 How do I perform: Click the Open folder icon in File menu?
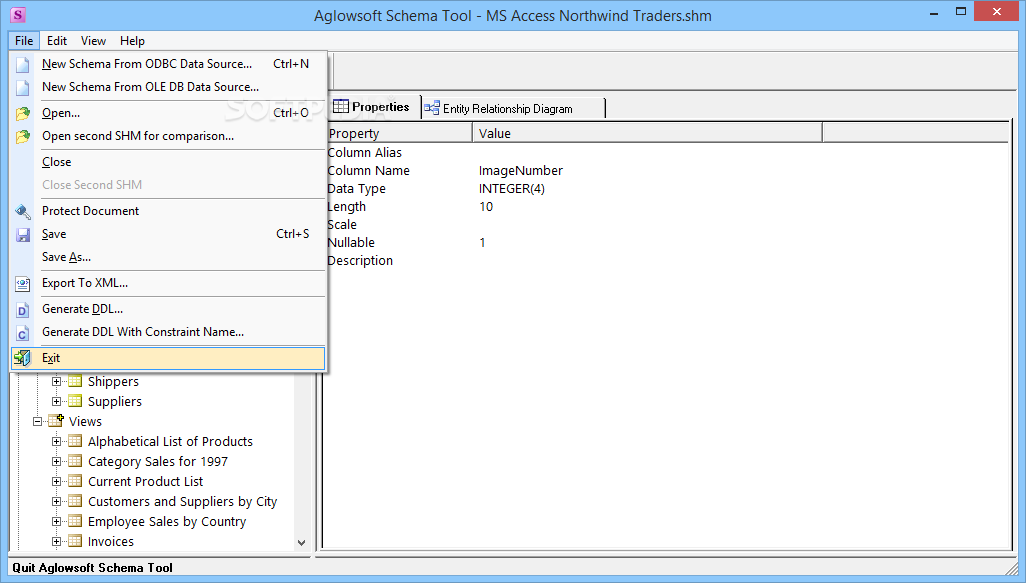coord(23,113)
